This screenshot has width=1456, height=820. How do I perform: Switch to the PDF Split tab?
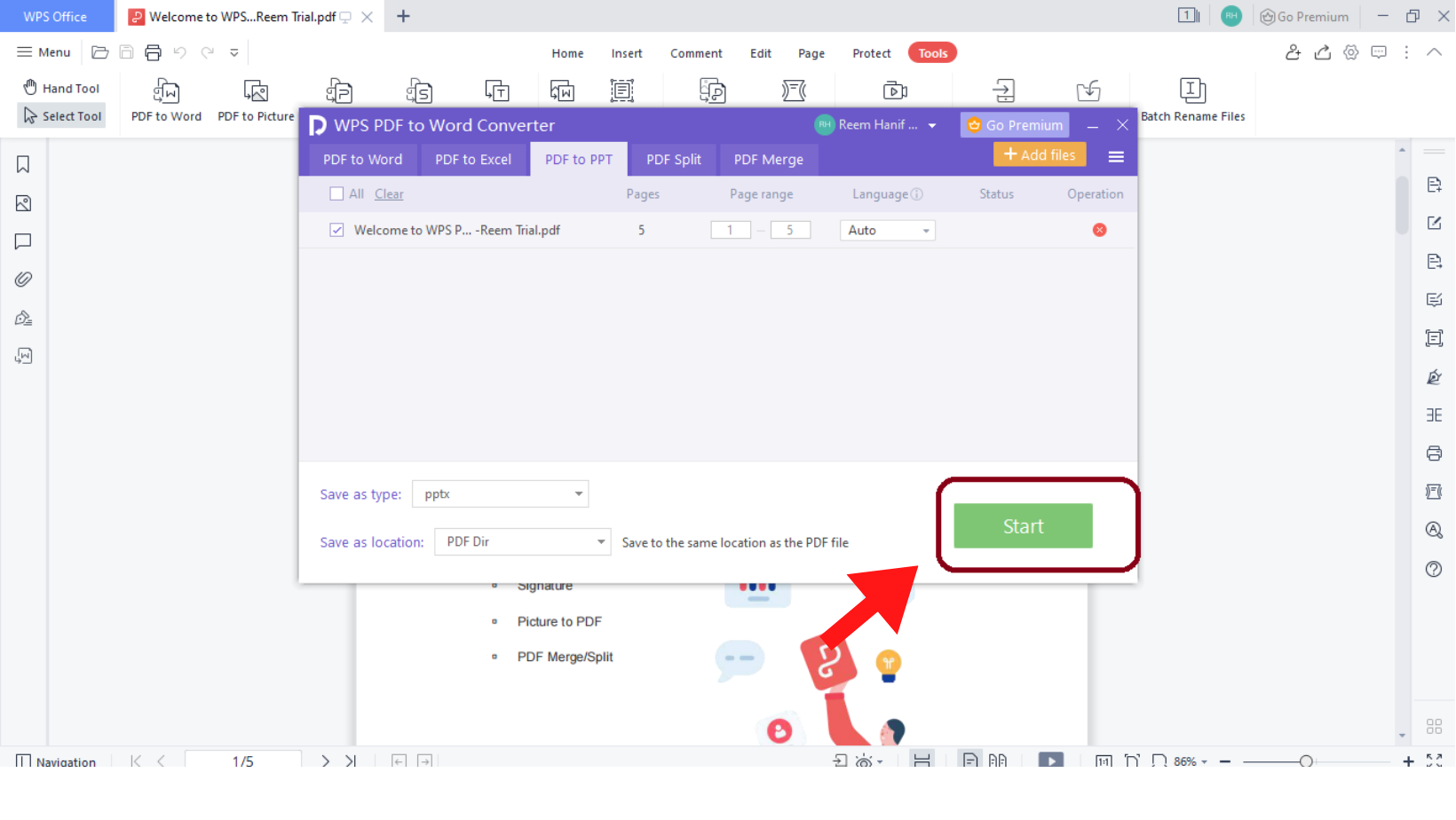674,159
